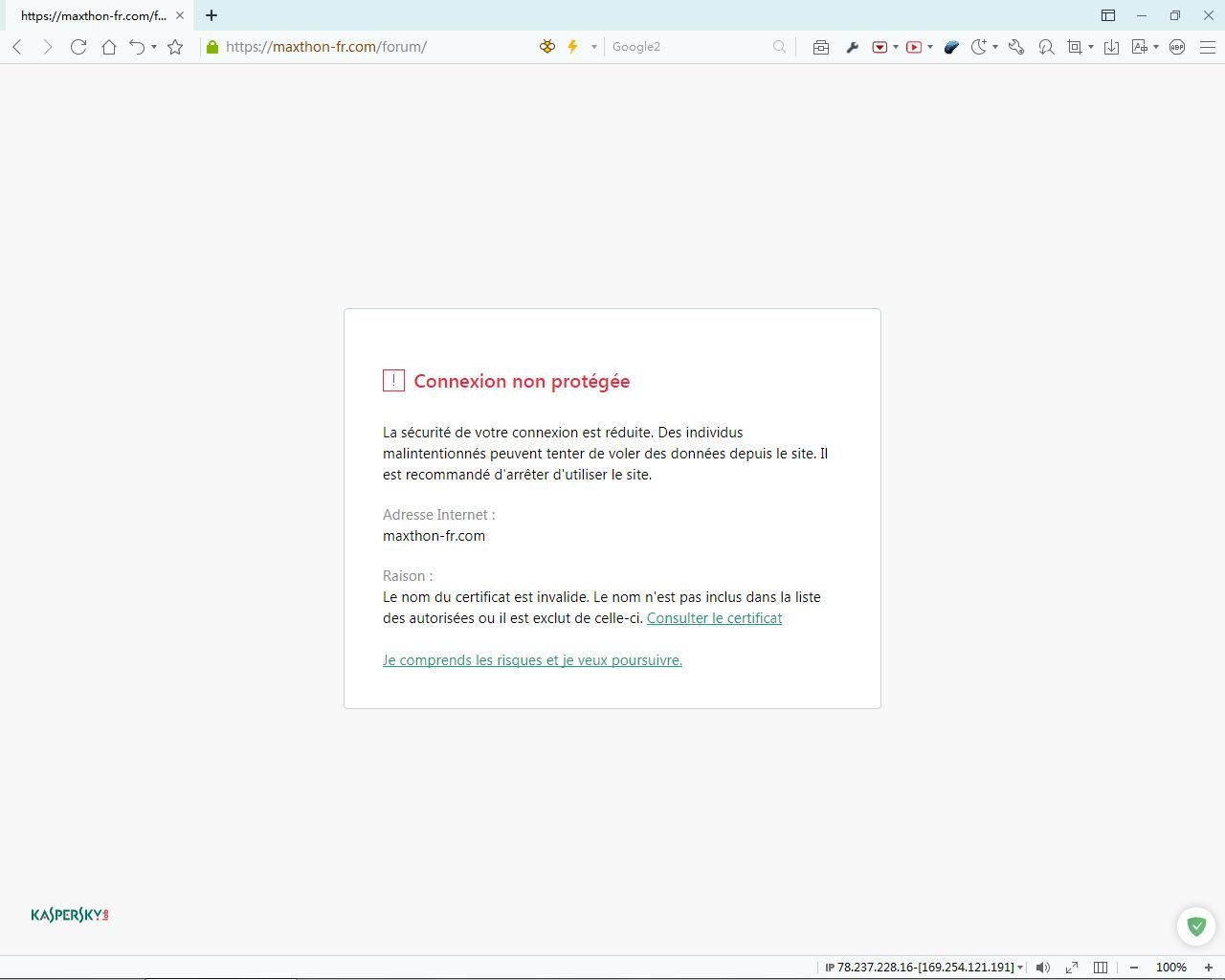This screenshot has width=1225, height=980.
Task: Click the red download-arrow icon
Action: point(880,47)
